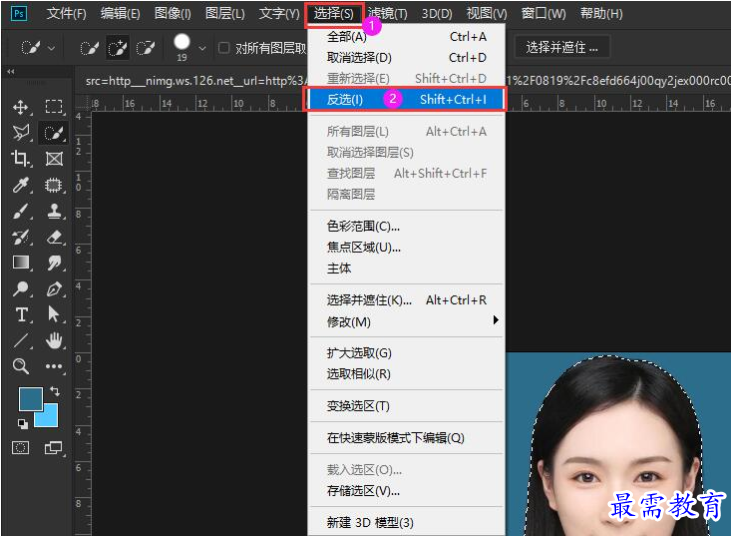732x537 pixels.
Task: Choose Deselect menu entry
Action: tap(406, 57)
